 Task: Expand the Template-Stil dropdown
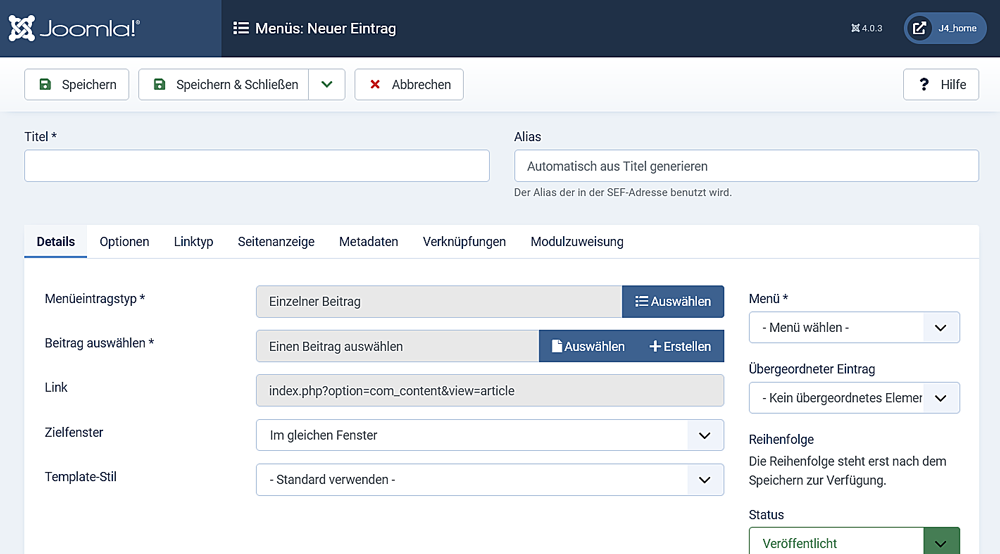click(489, 480)
